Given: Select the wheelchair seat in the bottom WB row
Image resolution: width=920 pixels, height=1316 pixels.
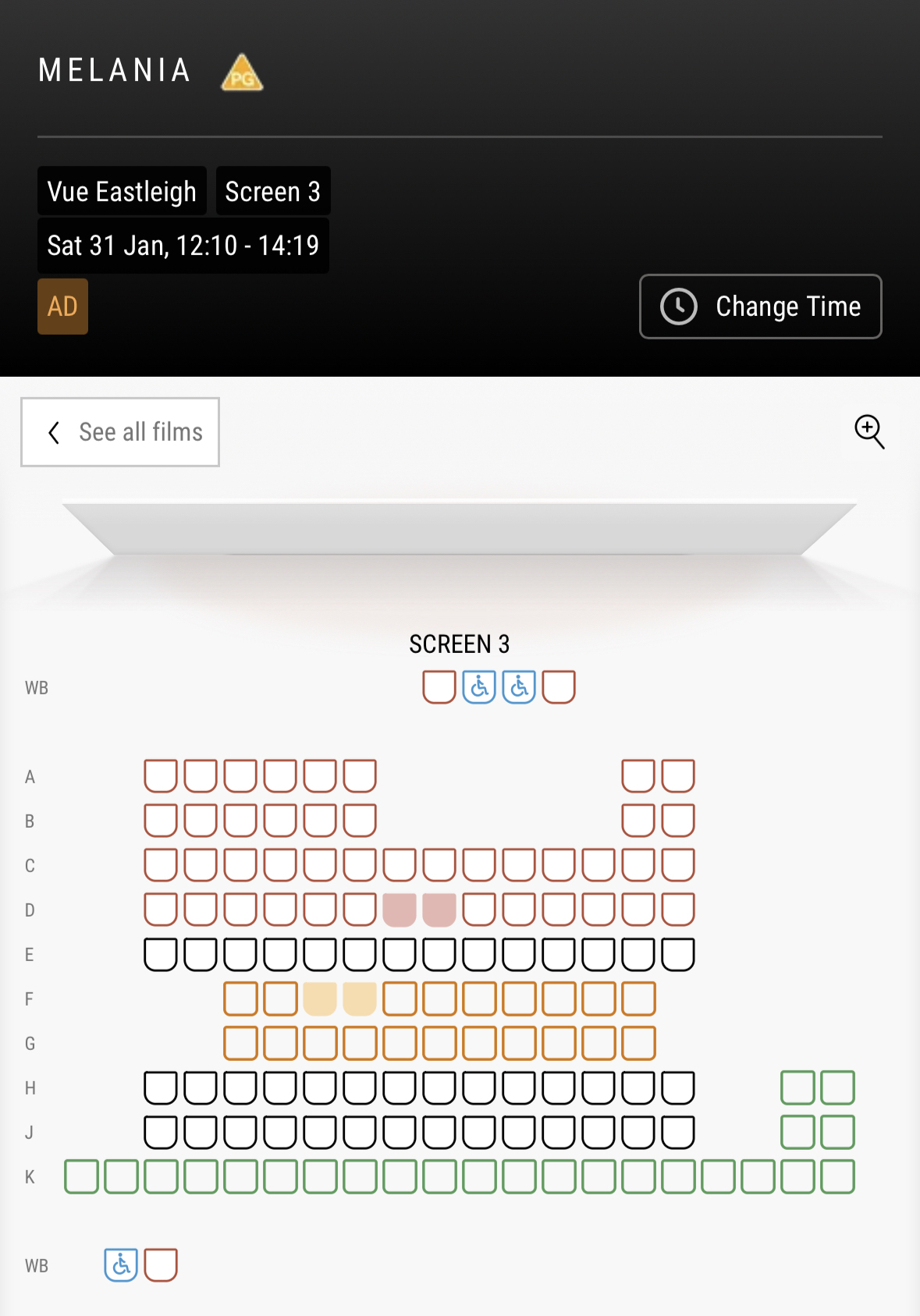Looking at the screenshot, I should coord(121,1265).
